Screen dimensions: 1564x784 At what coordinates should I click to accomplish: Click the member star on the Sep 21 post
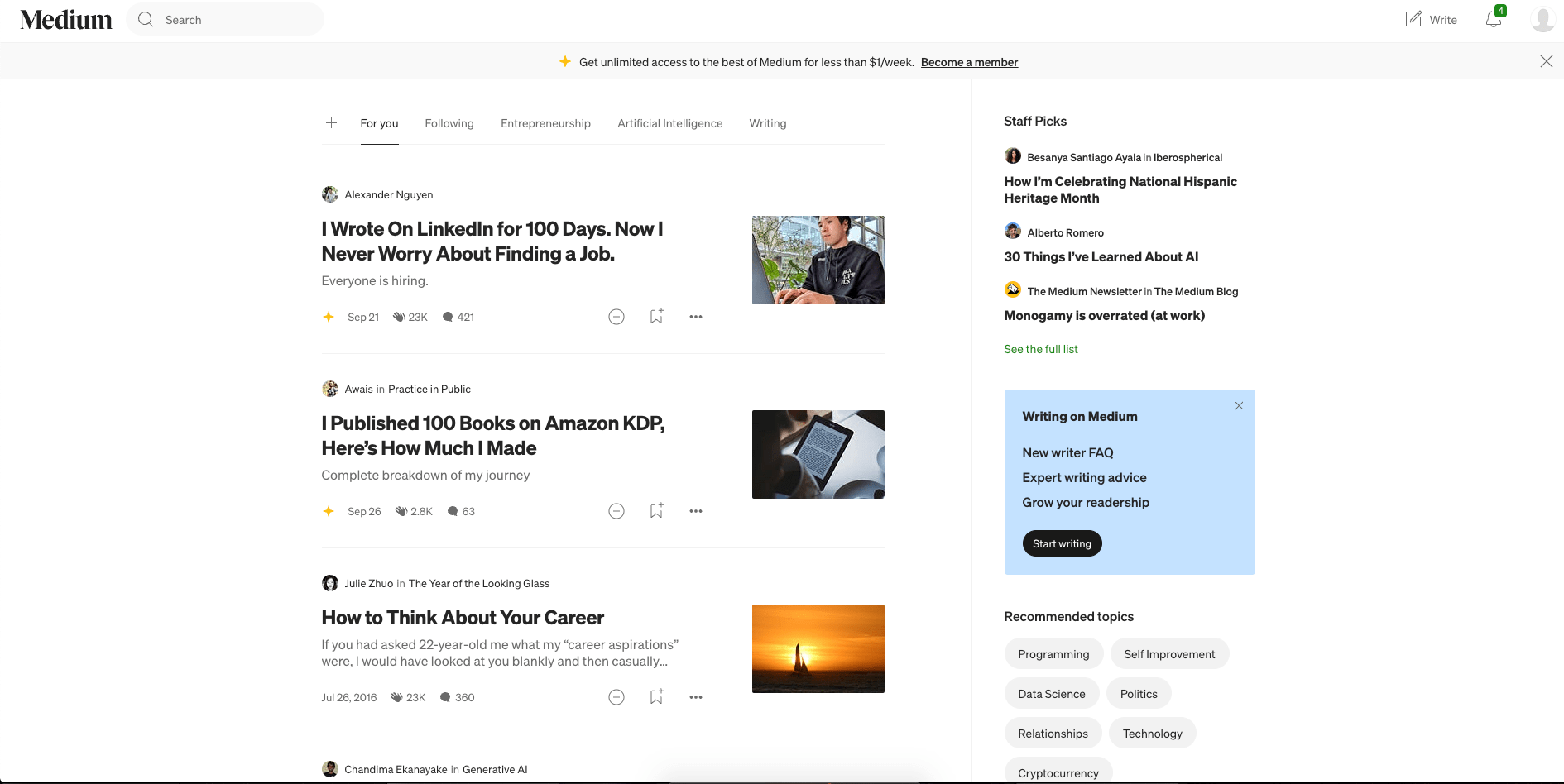[329, 317]
